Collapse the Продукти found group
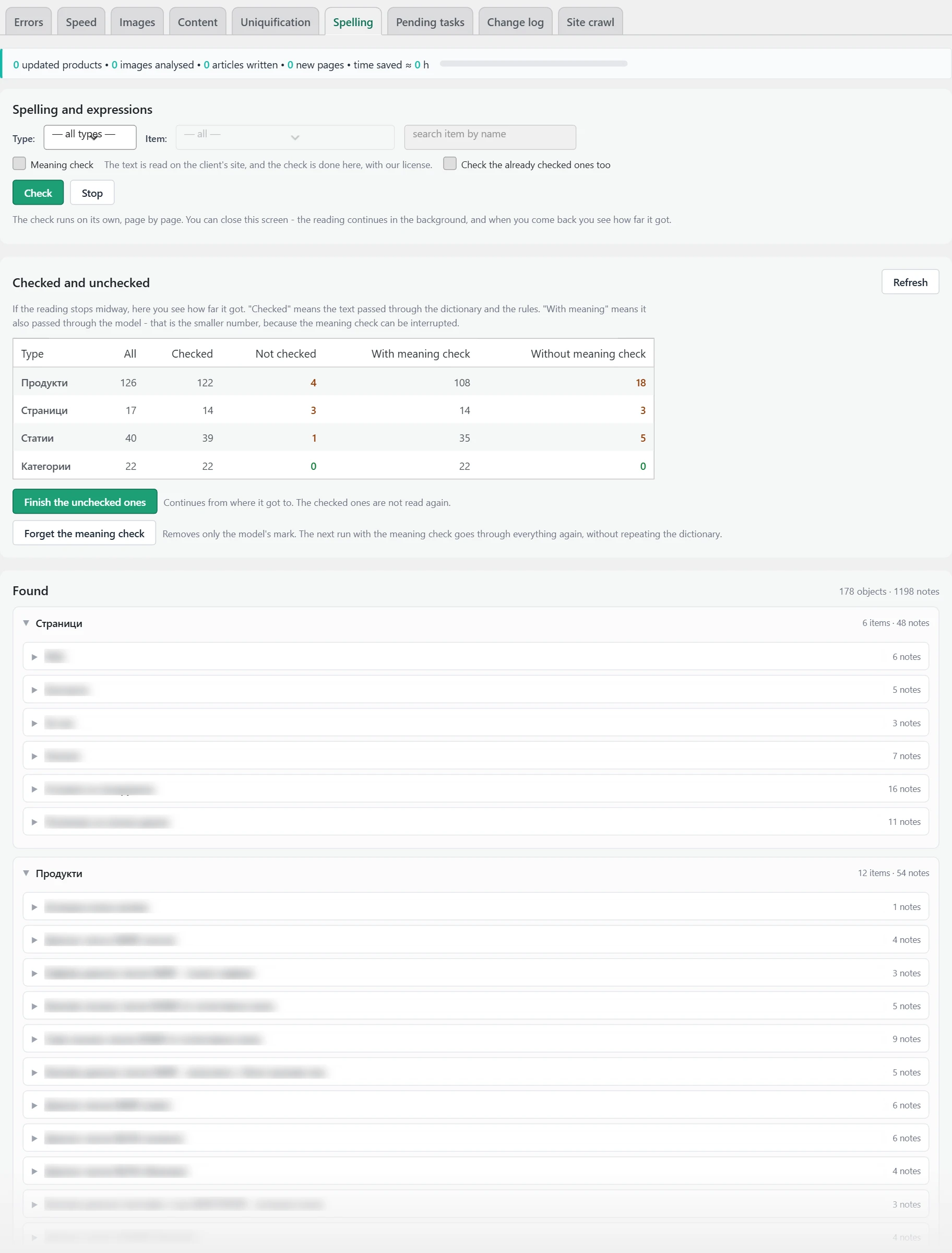Screen dimensions: 952x1253 [26, 873]
